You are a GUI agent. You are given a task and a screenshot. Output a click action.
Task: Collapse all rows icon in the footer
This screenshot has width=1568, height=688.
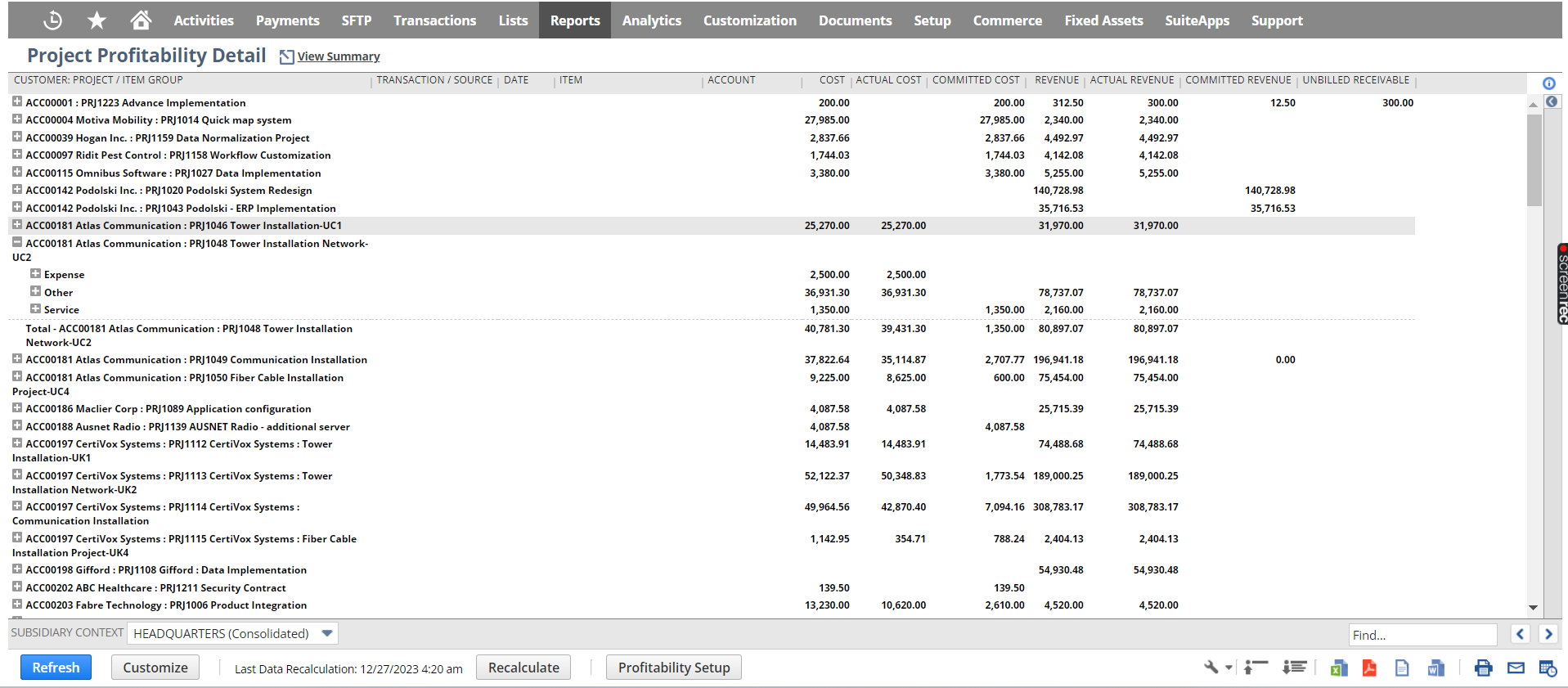(x=1256, y=668)
